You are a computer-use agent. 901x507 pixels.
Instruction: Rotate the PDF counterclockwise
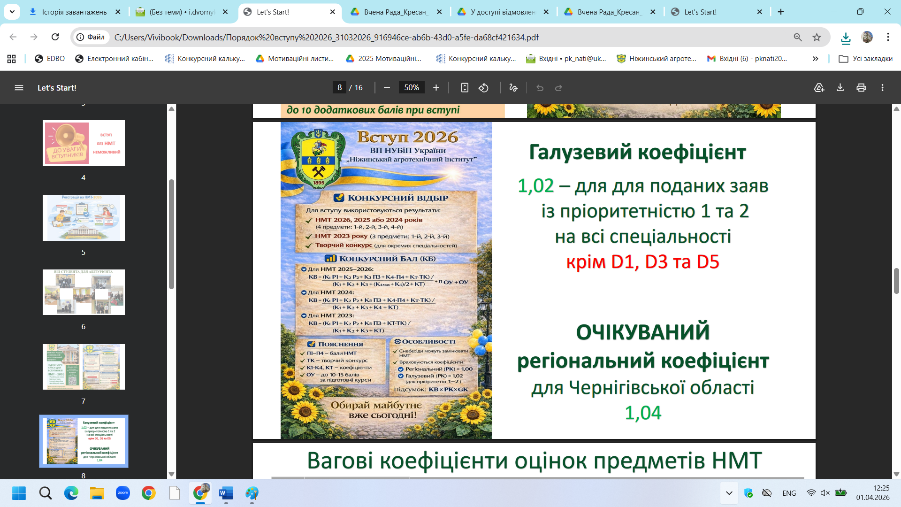pos(483,87)
